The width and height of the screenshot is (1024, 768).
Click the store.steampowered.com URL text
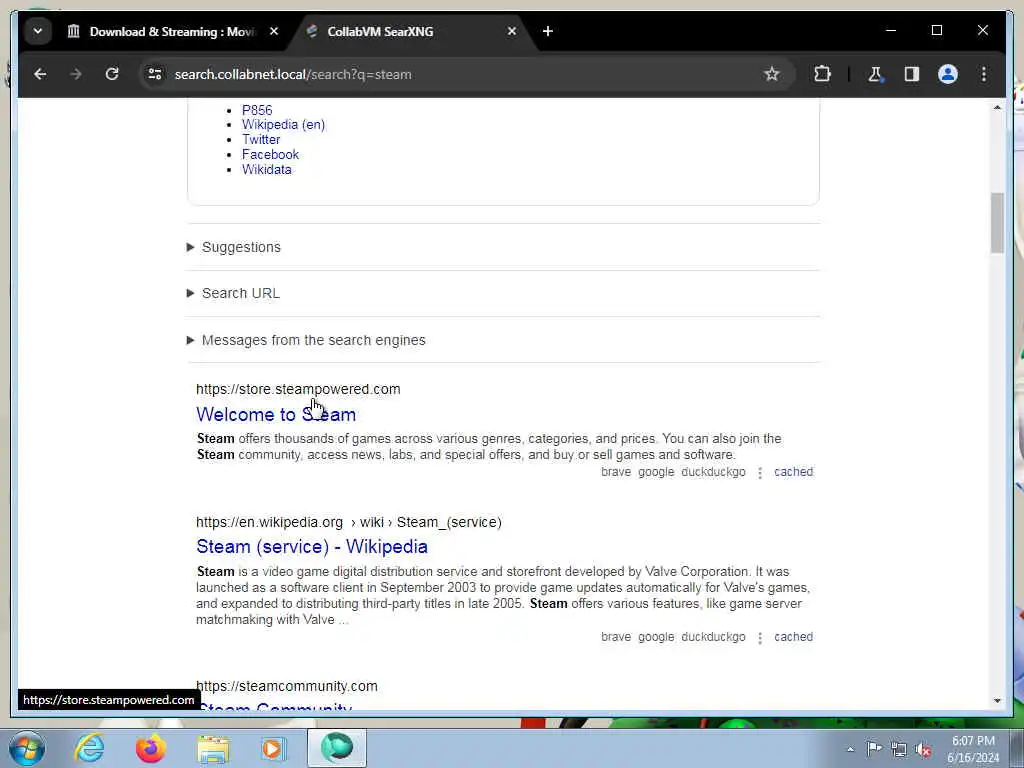coord(298,389)
